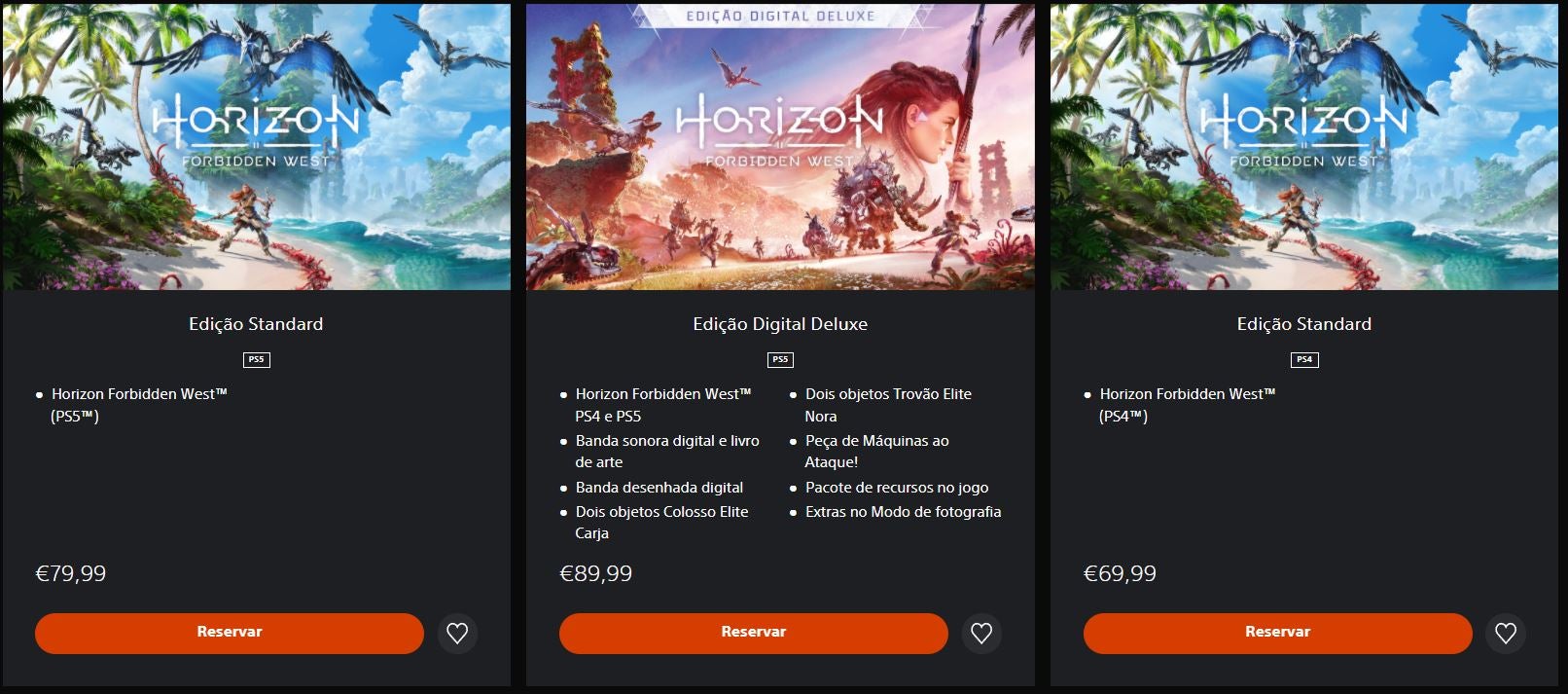
Task: Click the PS5 badge under first Edição Standard
Action: [256, 360]
